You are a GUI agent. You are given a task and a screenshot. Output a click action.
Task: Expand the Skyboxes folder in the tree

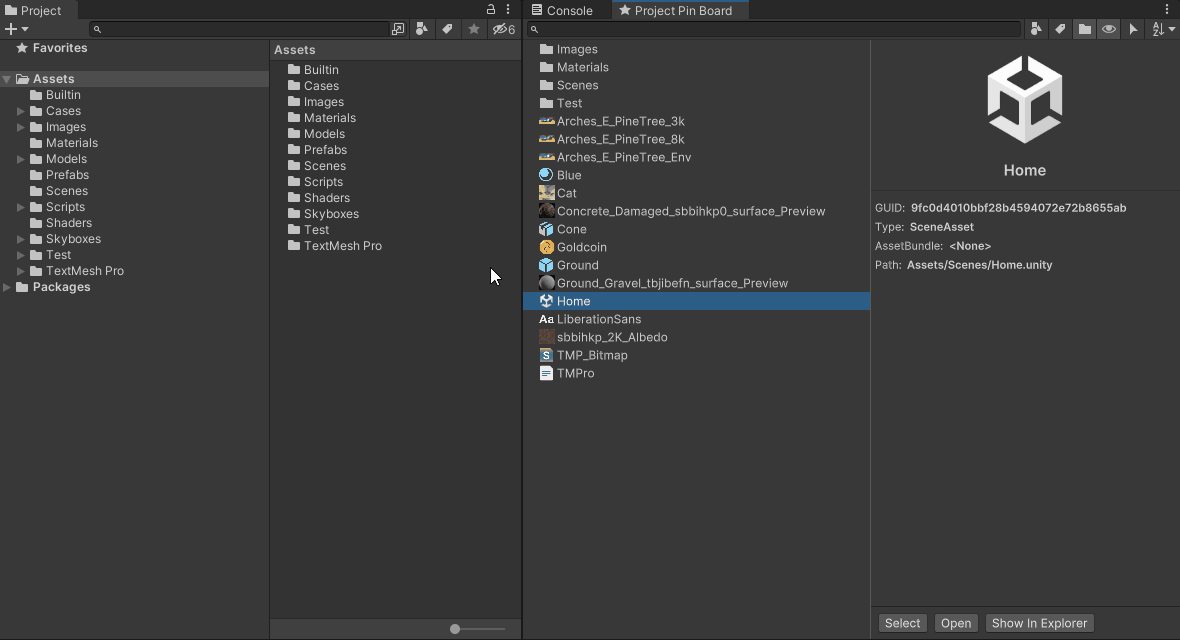(21, 239)
